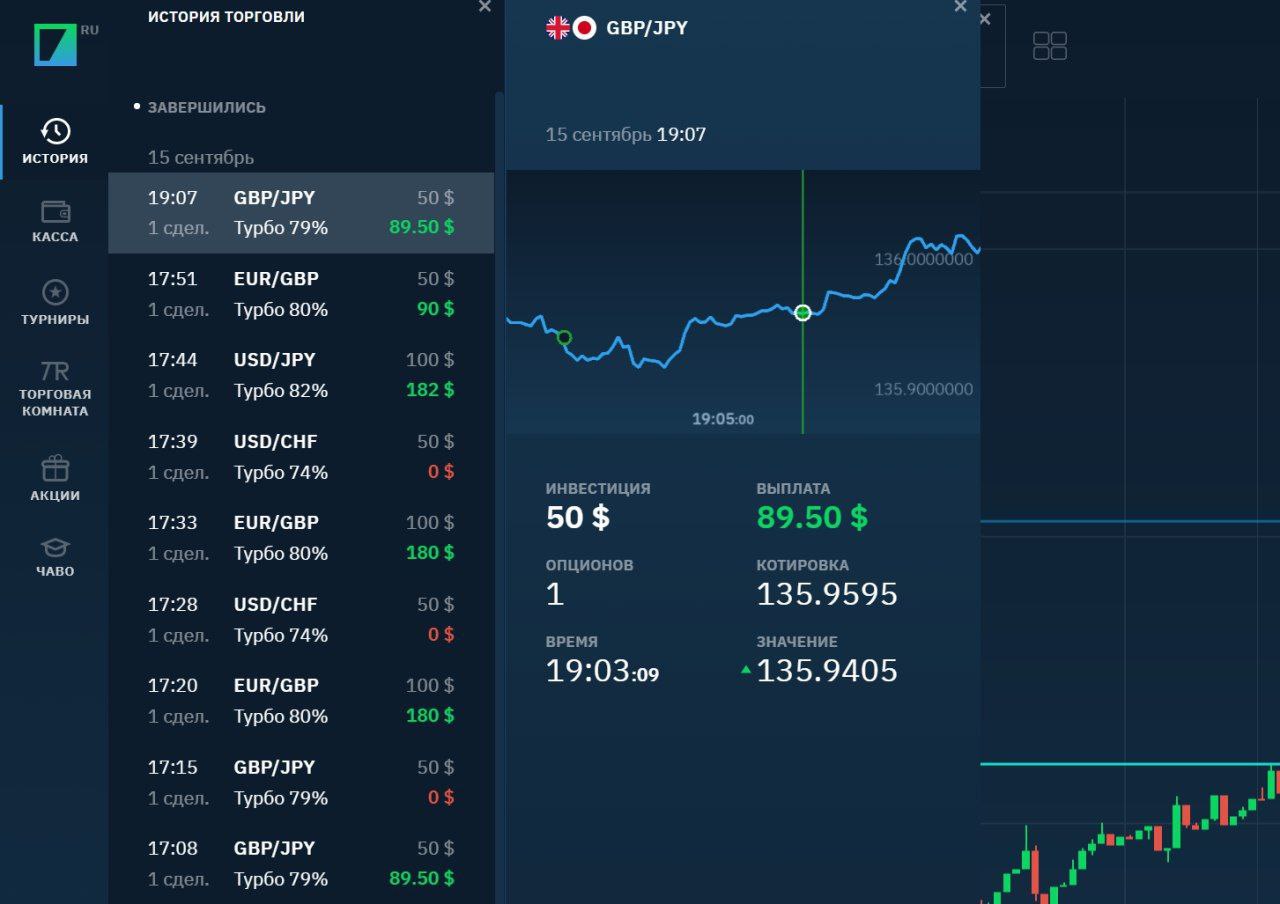Select the 17:33 EUR/GBP trade row
The height and width of the screenshot is (904, 1280).
pos(301,538)
